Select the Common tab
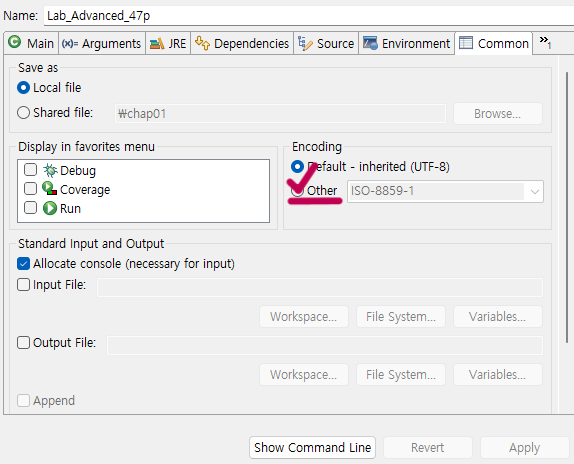574x464 pixels. click(493, 43)
